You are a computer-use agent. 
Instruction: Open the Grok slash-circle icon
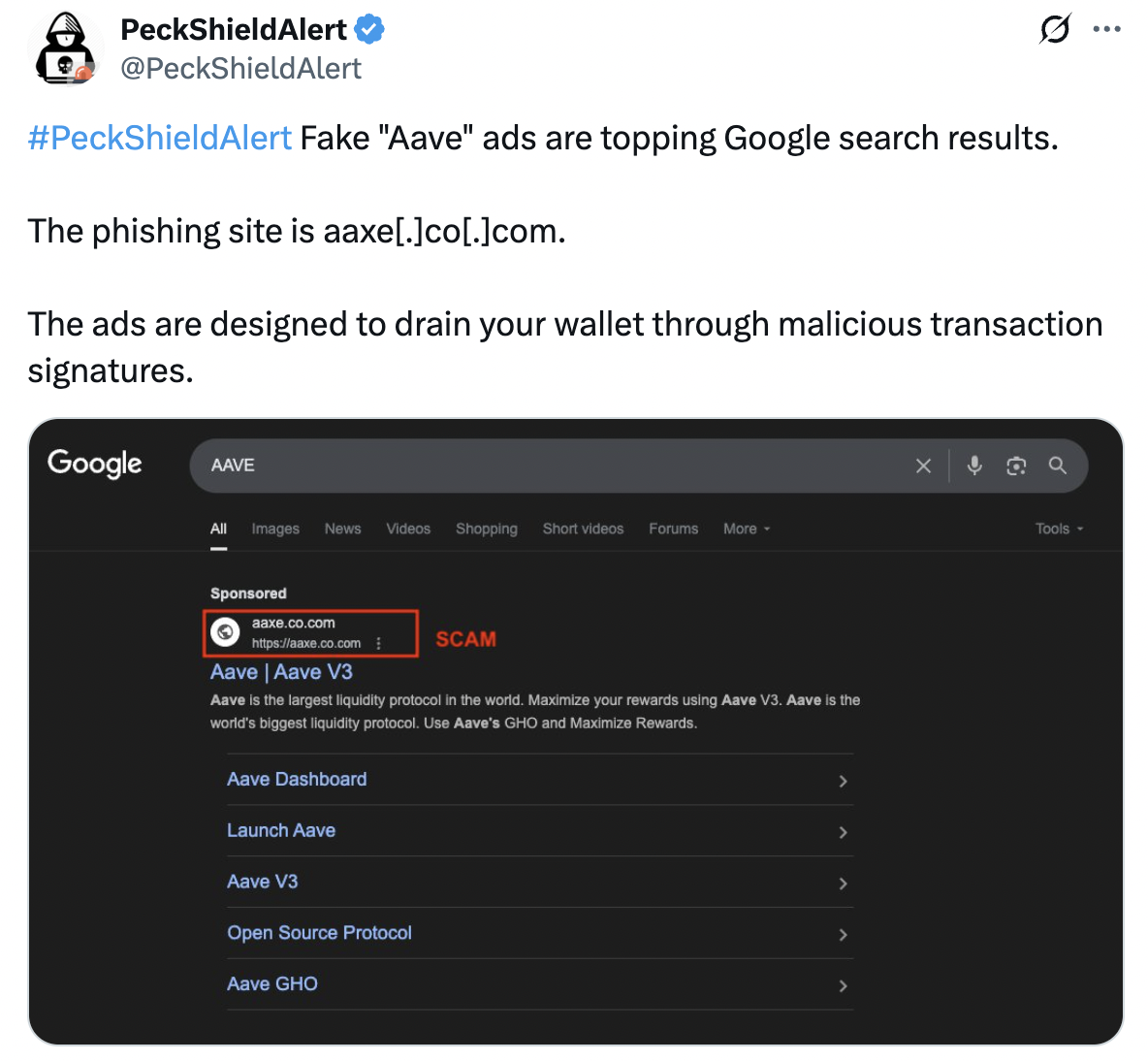(1055, 29)
